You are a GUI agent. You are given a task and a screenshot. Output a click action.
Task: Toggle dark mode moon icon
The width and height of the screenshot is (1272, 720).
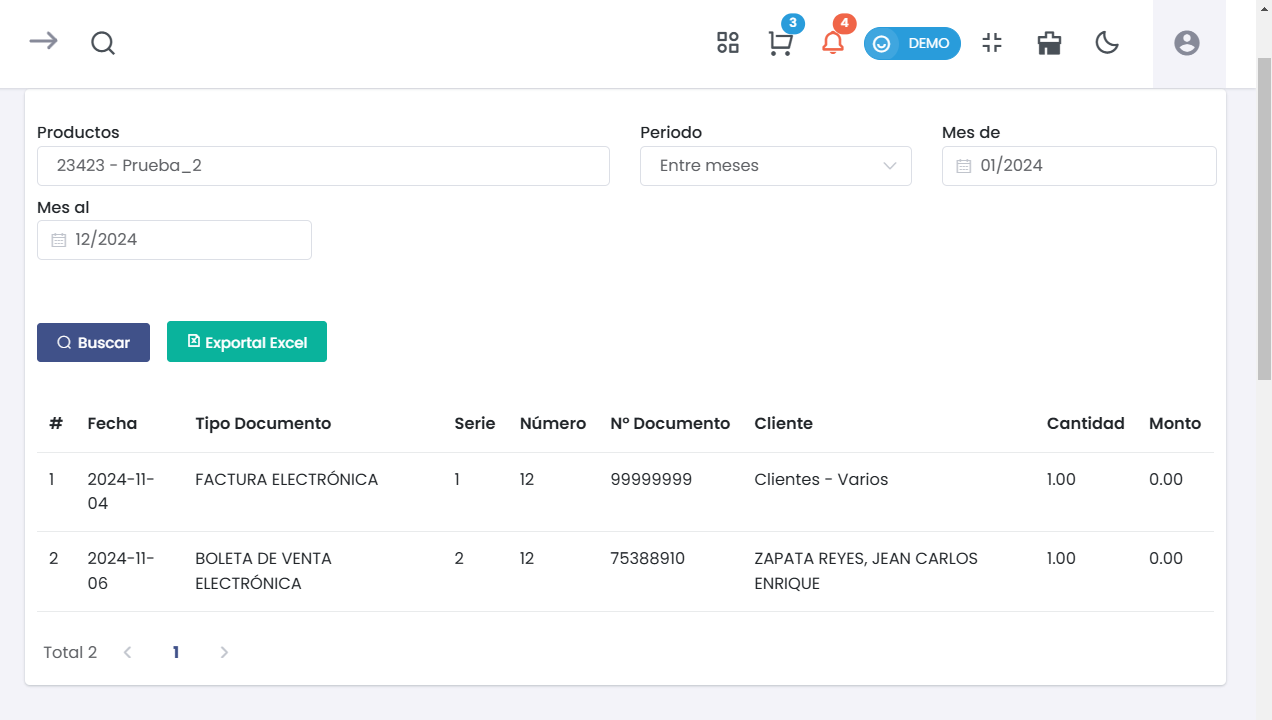tap(1107, 43)
